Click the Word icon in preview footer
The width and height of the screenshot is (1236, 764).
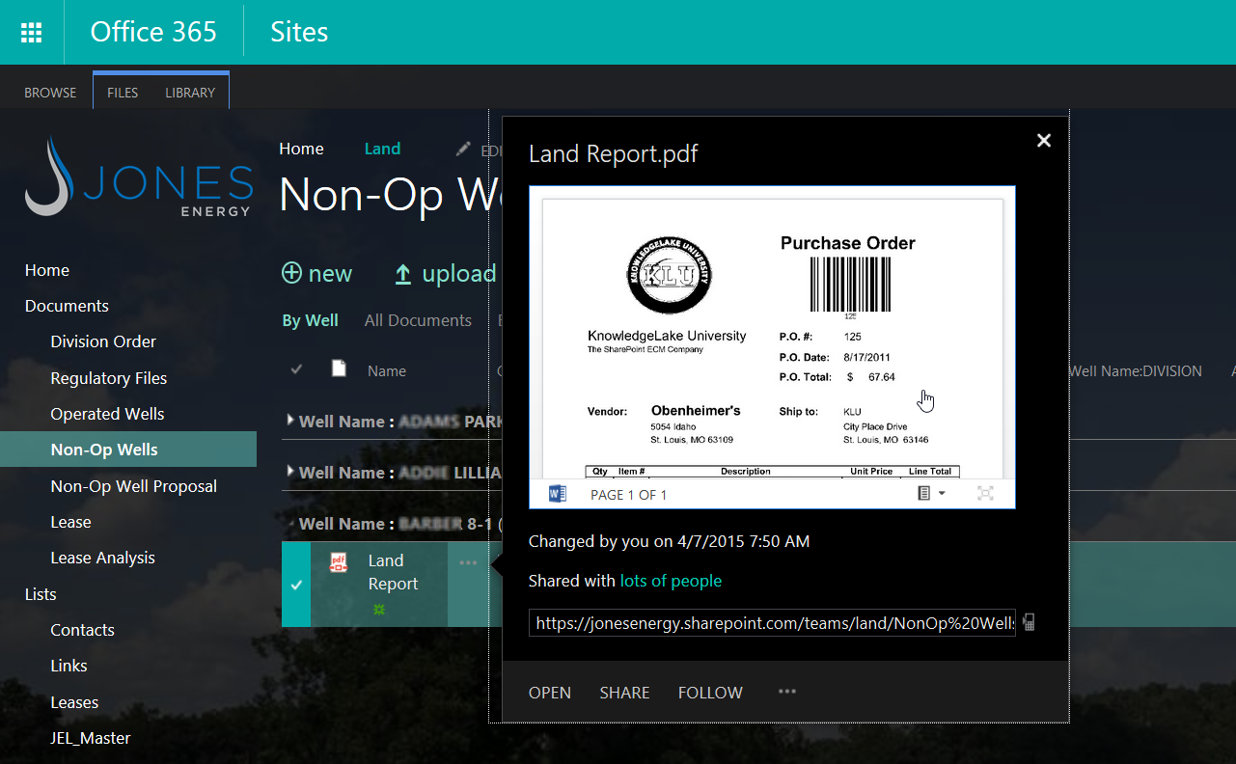click(557, 494)
